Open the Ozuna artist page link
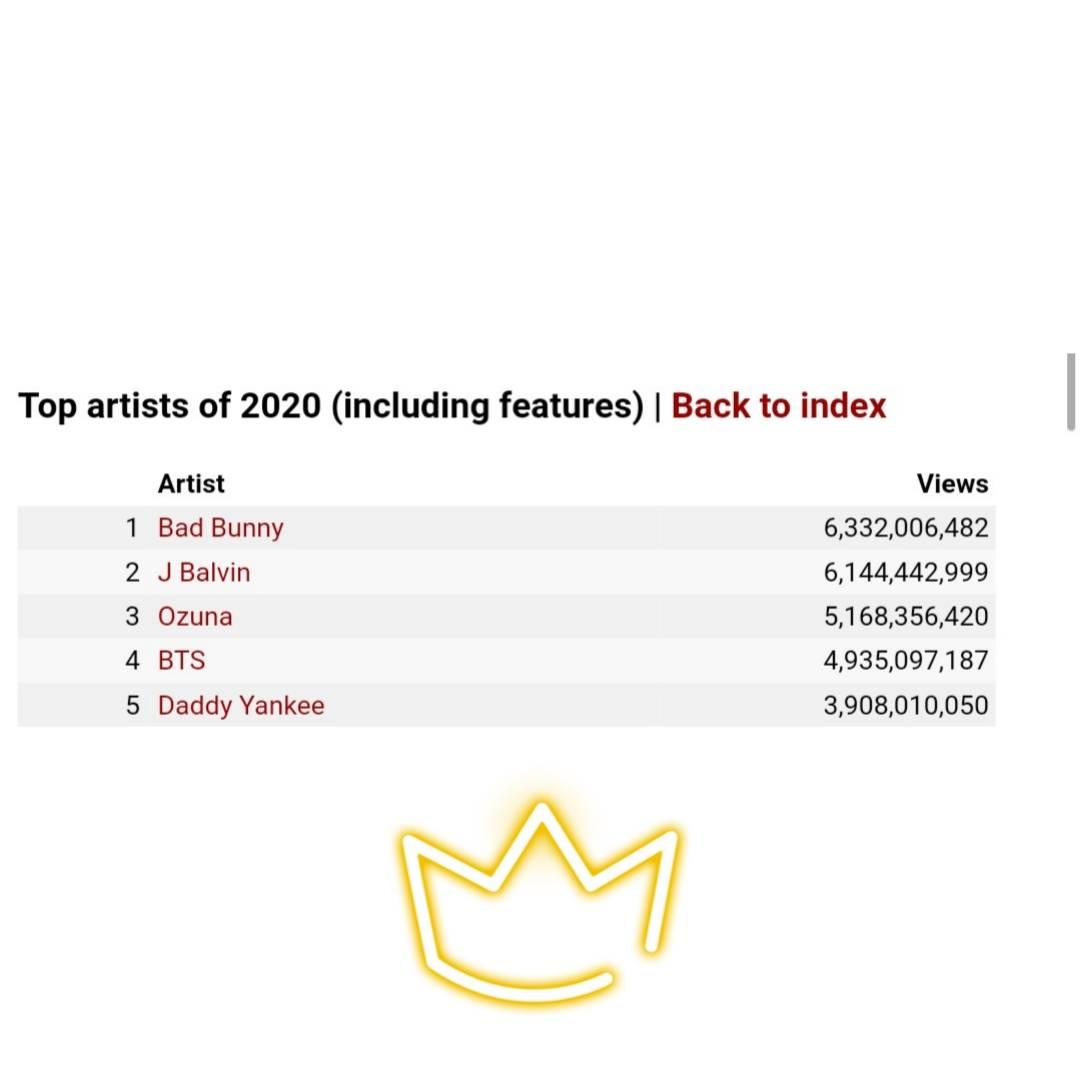Image resolution: width=1080 pixels, height=1080 pixels. (x=195, y=617)
